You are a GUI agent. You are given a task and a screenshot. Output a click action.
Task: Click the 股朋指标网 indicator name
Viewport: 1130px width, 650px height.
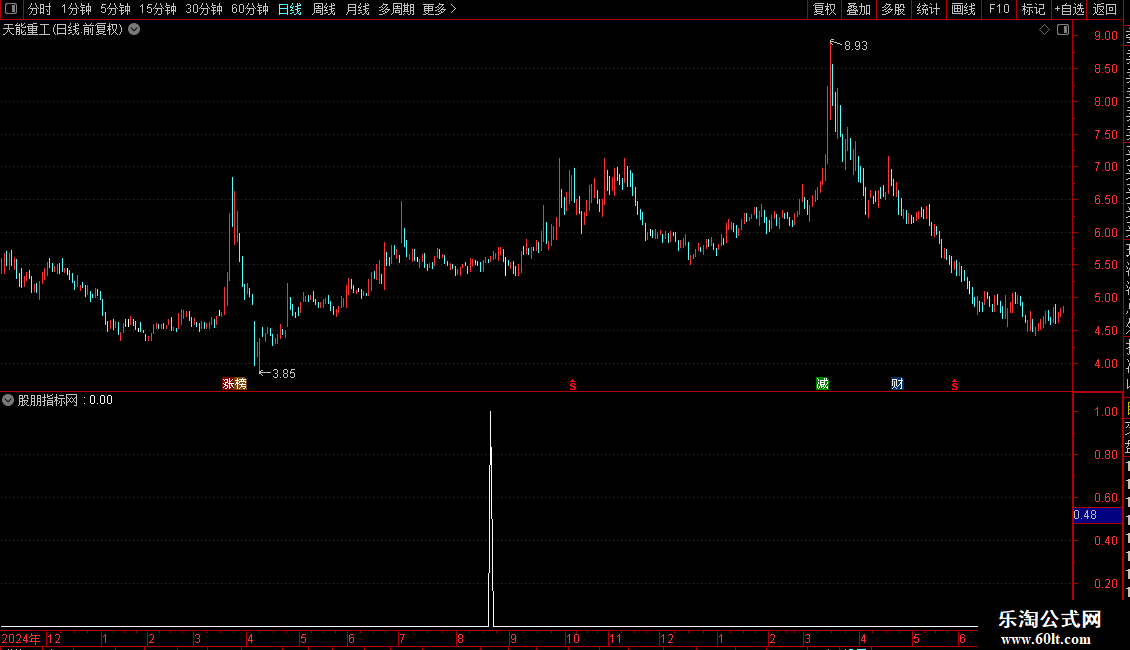[48, 400]
